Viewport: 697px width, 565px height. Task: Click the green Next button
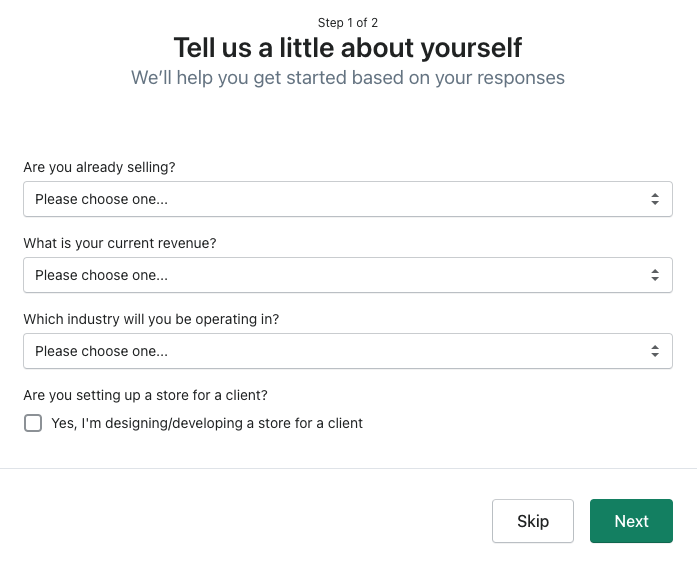[x=631, y=521]
